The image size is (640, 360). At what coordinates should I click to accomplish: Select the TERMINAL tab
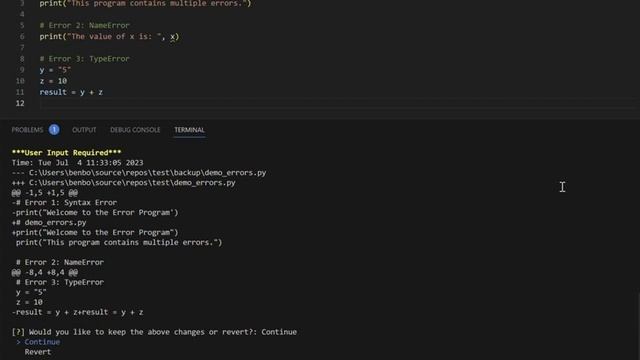[x=189, y=130]
